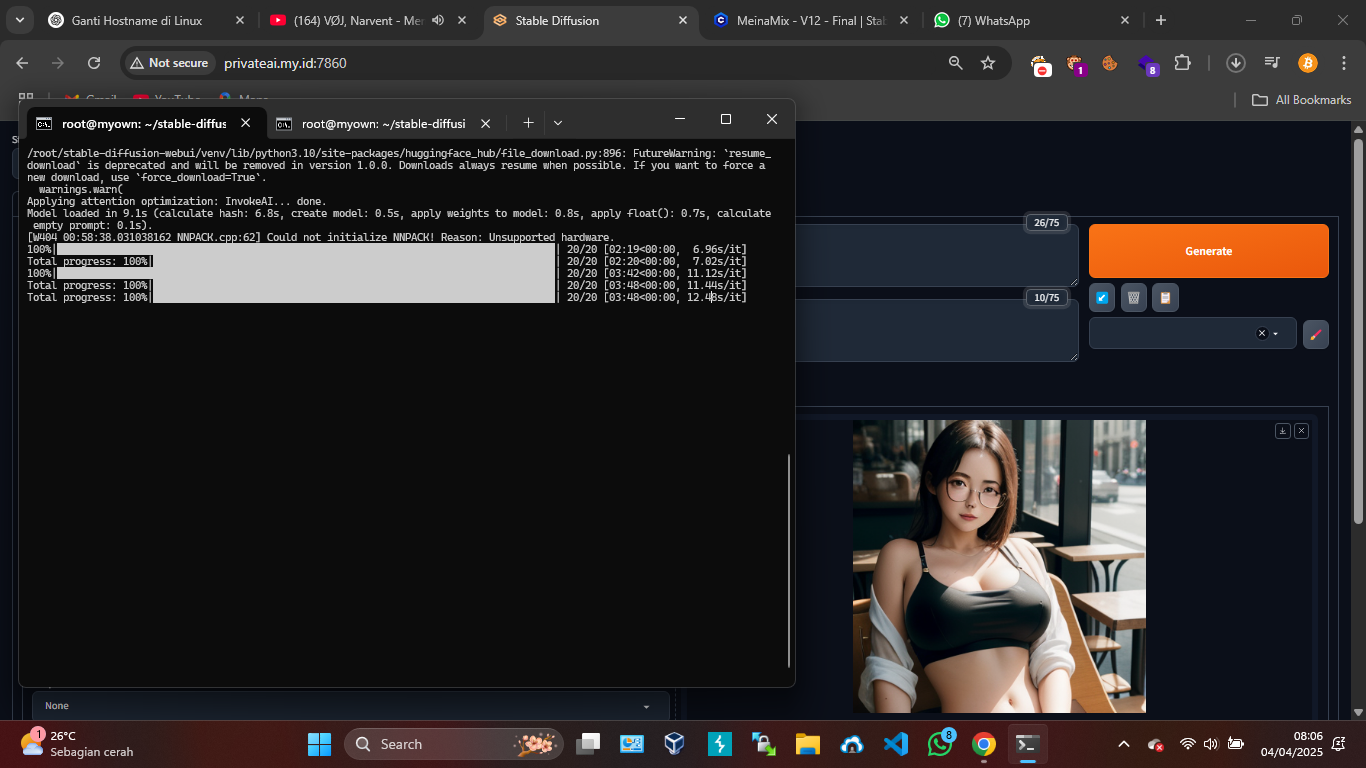Open a new Chrome tab
Image resolution: width=1366 pixels, height=768 pixels.
(1160, 20)
